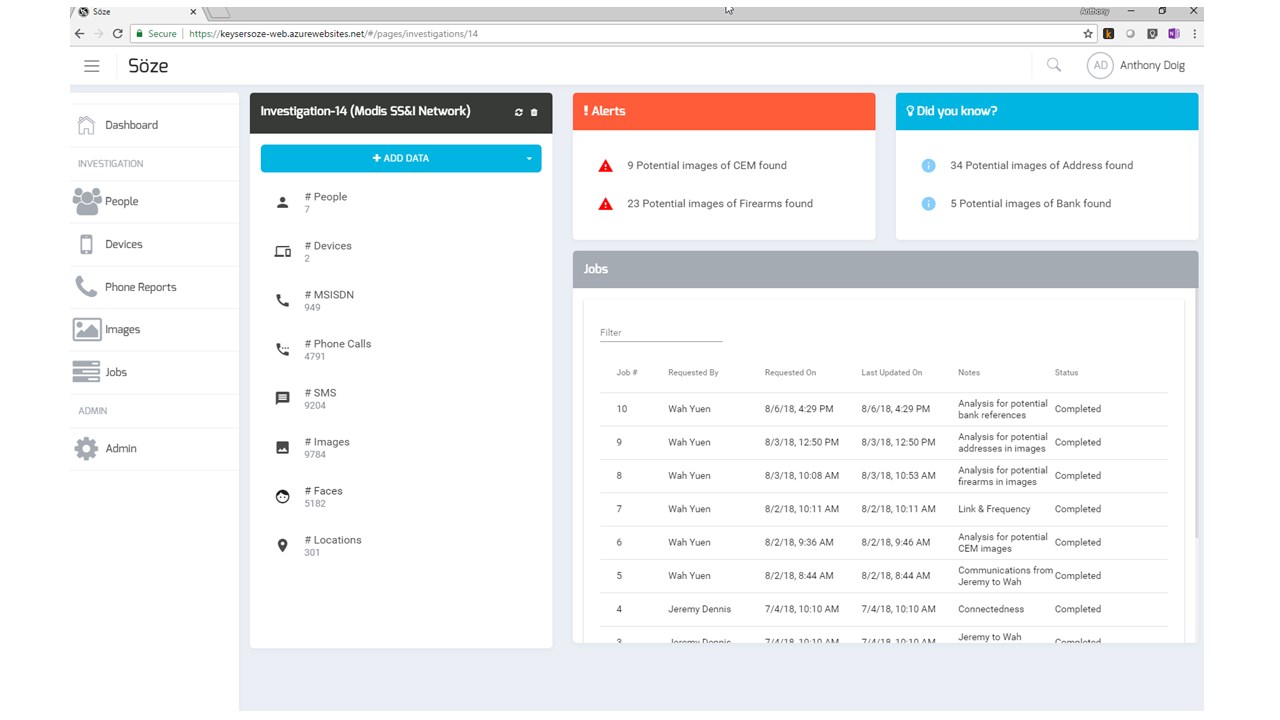Image resolution: width=1280 pixels, height=720 pixels.
Task: Click the Anthony Doig user name
Action: coord(1152,66)
